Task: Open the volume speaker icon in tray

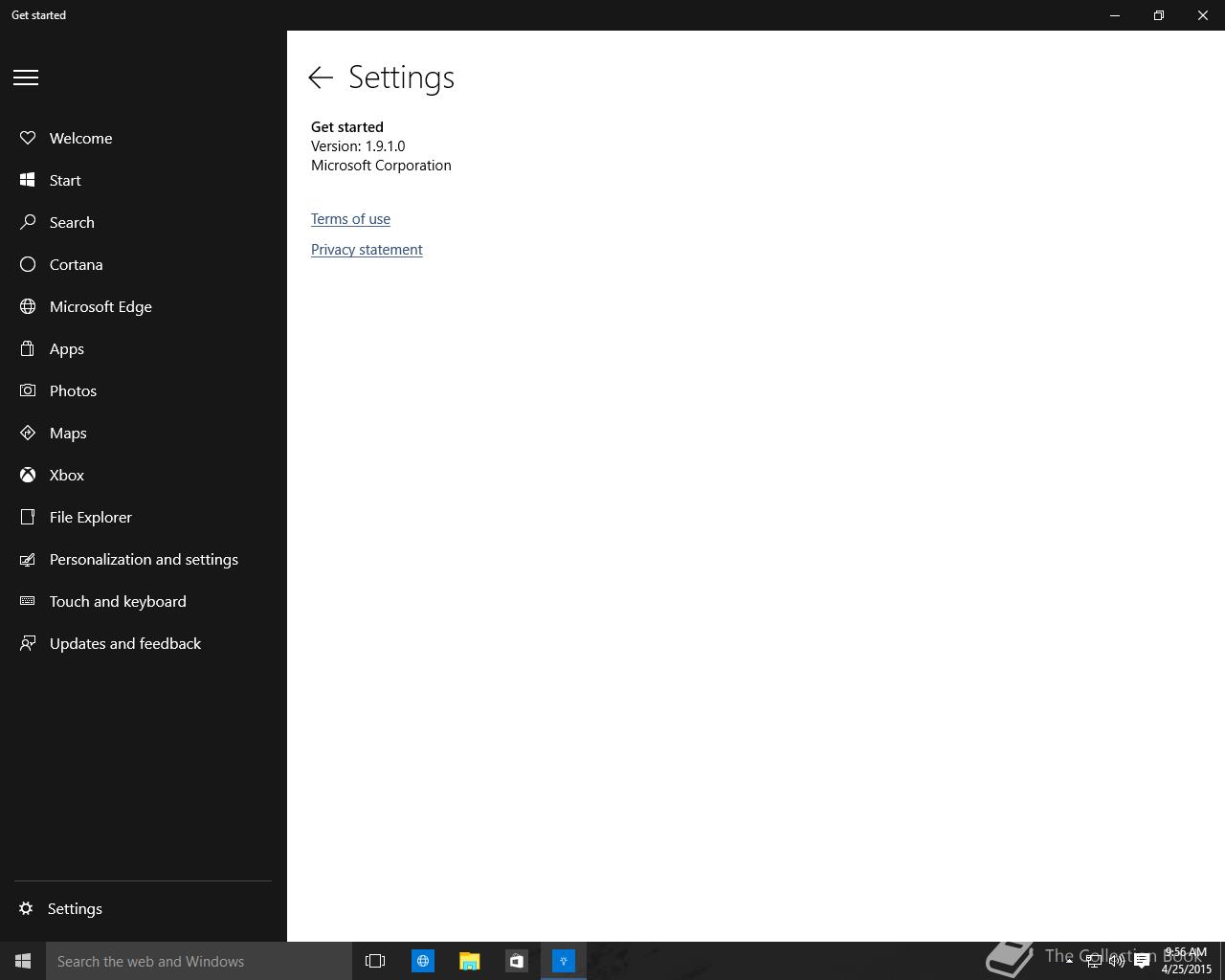Action: (x=1117, y=961)
